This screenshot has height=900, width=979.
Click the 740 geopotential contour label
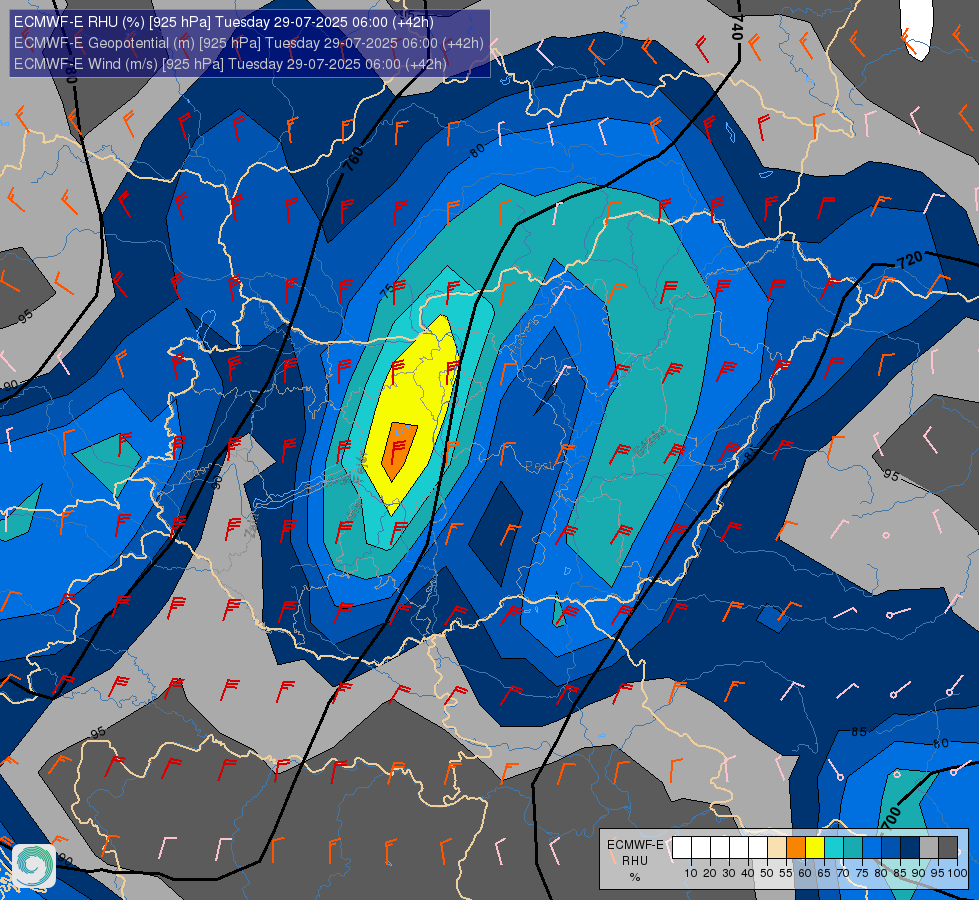click(737, 28)
